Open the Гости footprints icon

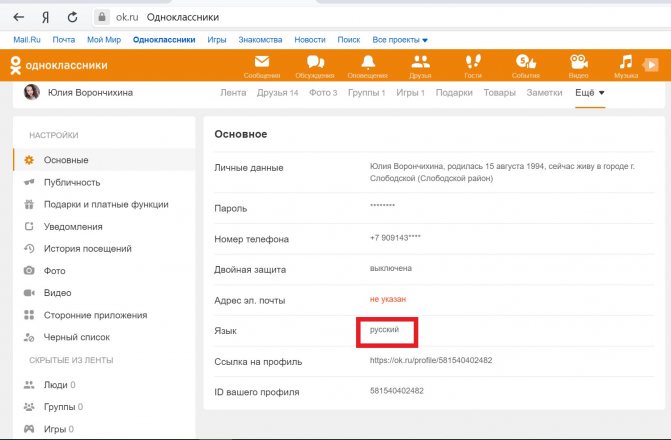tap(473, 62)
